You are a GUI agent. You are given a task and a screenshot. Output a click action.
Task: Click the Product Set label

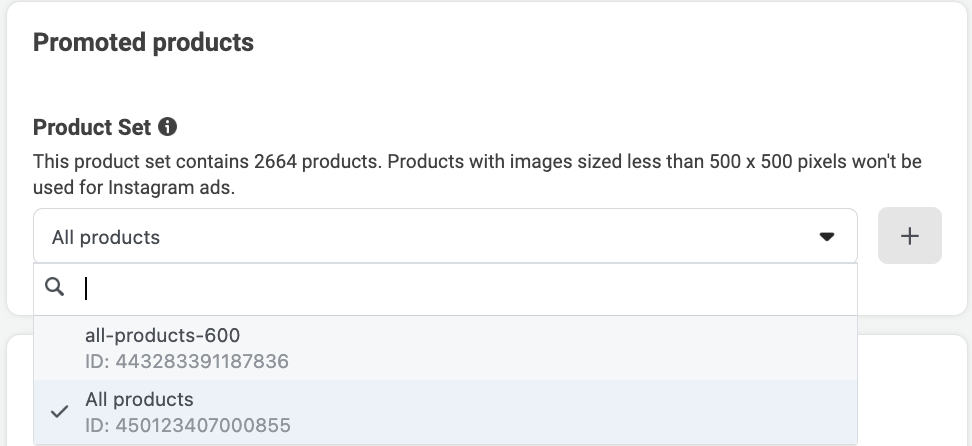pyautogui.click(x=92, y=127)
